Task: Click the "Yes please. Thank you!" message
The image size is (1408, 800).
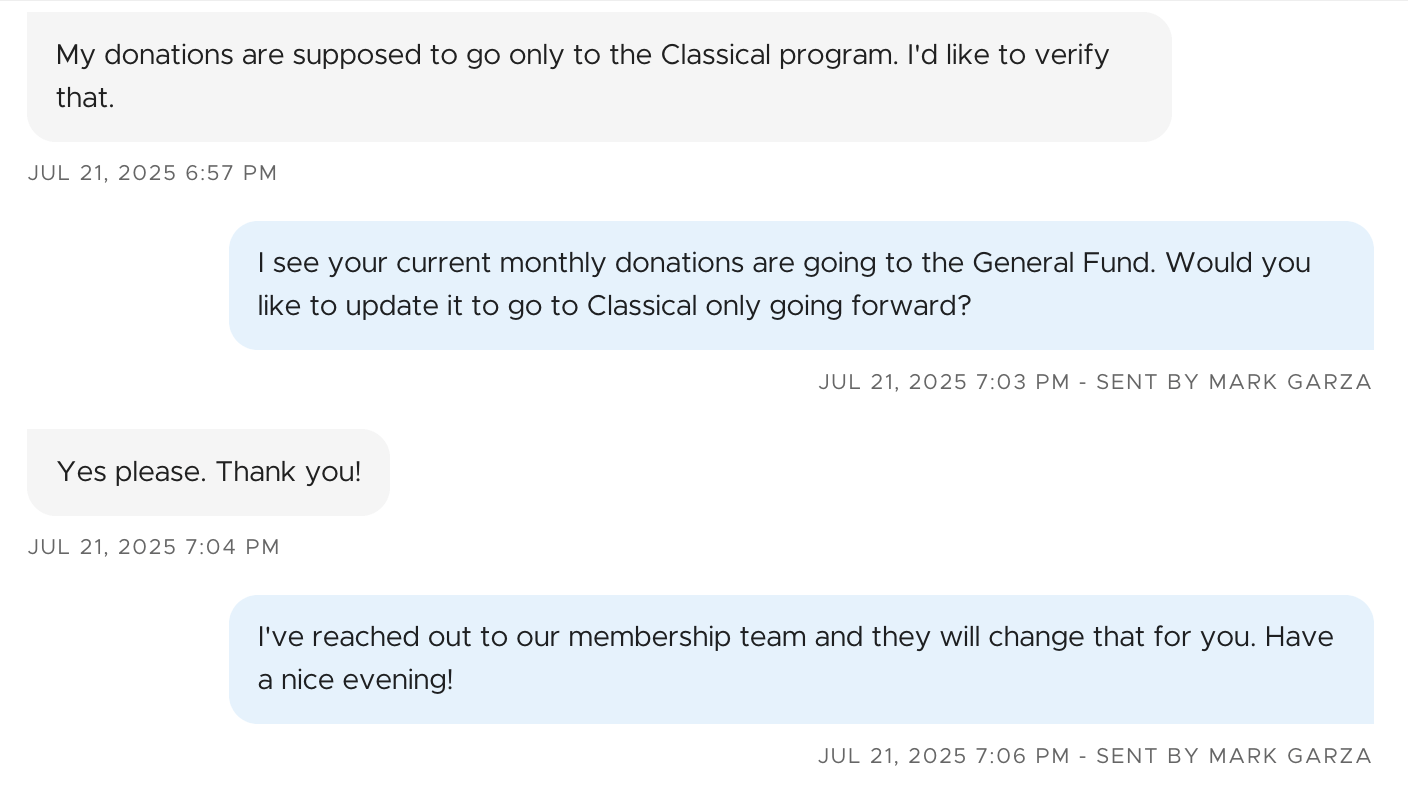Action: point(208,472)
